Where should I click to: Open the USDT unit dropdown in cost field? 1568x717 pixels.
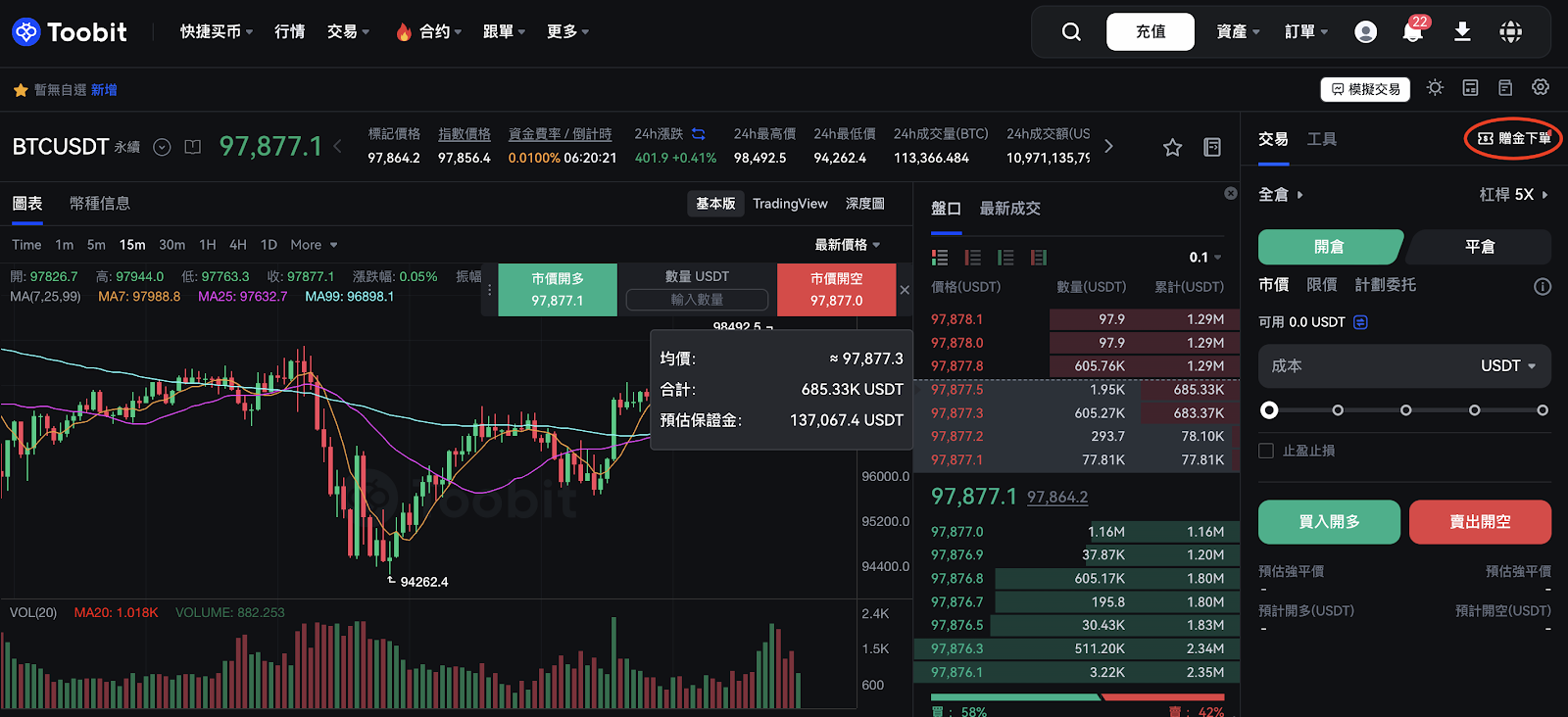click(1508, 366)
